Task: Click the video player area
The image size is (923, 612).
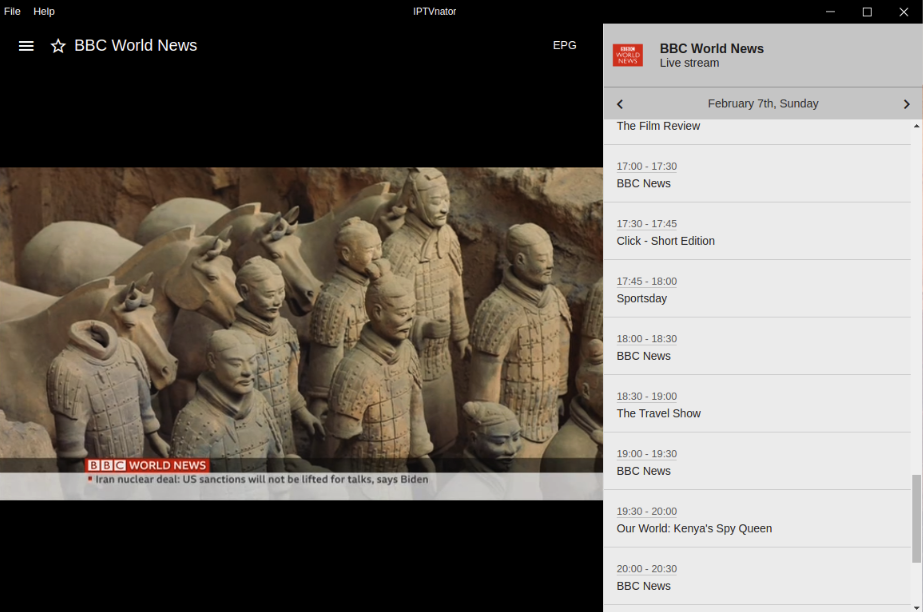Action: tap(301, 334)
